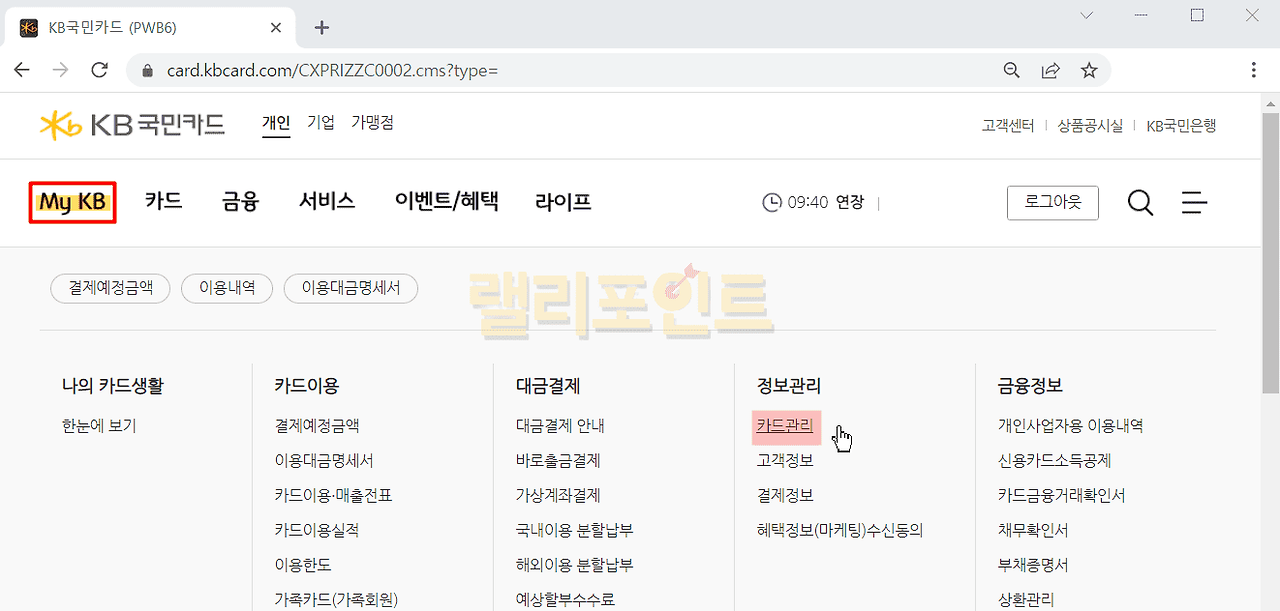This screenshot has width=1280, height=611.
Task: Click the share page icon in address bar
Action: (x=1050, y=70)
